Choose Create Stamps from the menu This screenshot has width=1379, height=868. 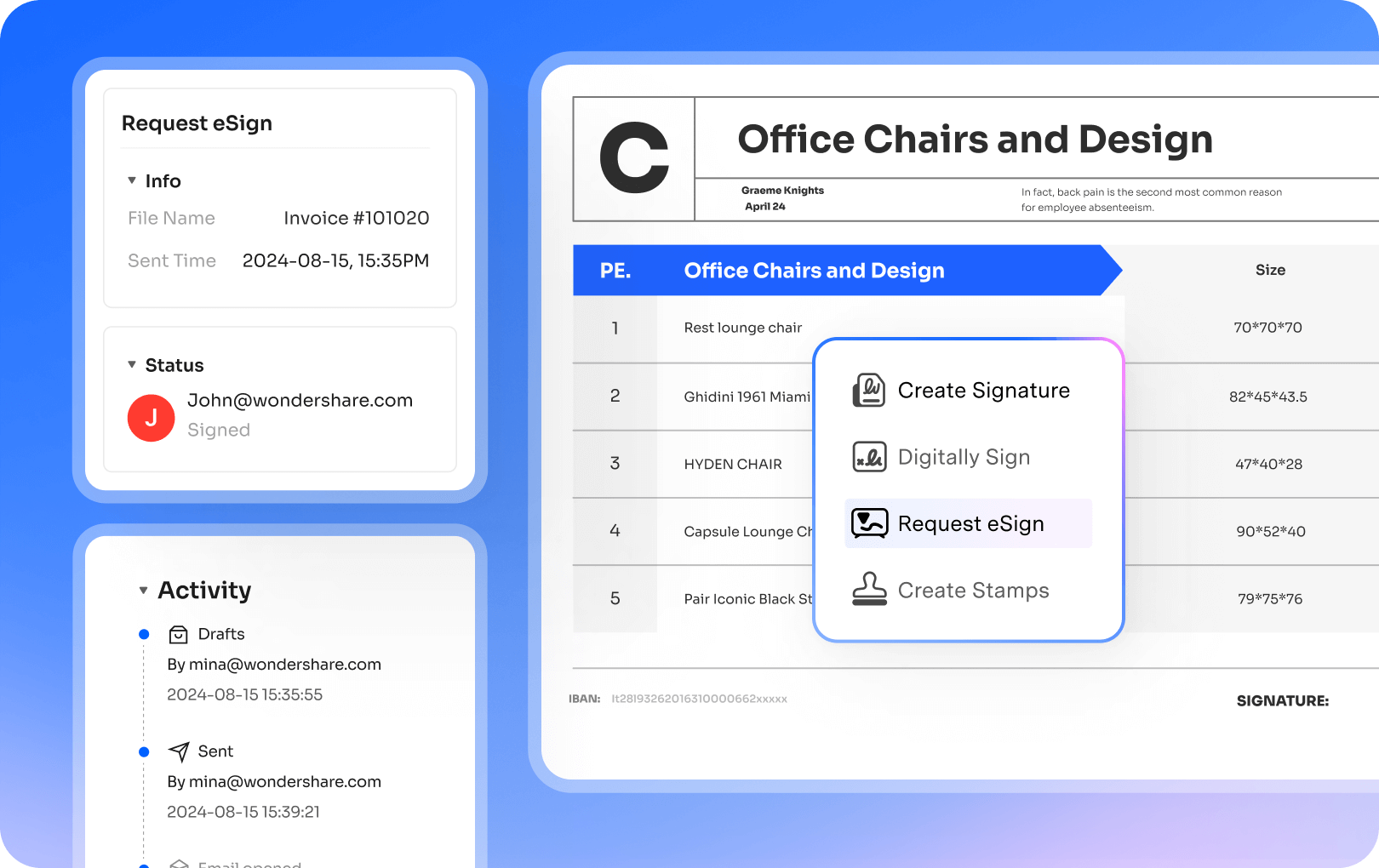click(x=968, y=590)
